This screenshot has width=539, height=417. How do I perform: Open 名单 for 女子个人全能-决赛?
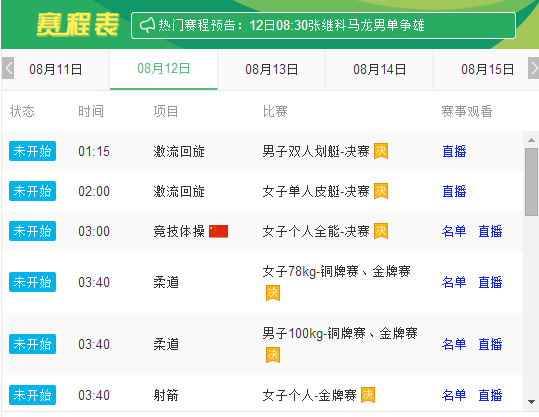pos(454,231)
